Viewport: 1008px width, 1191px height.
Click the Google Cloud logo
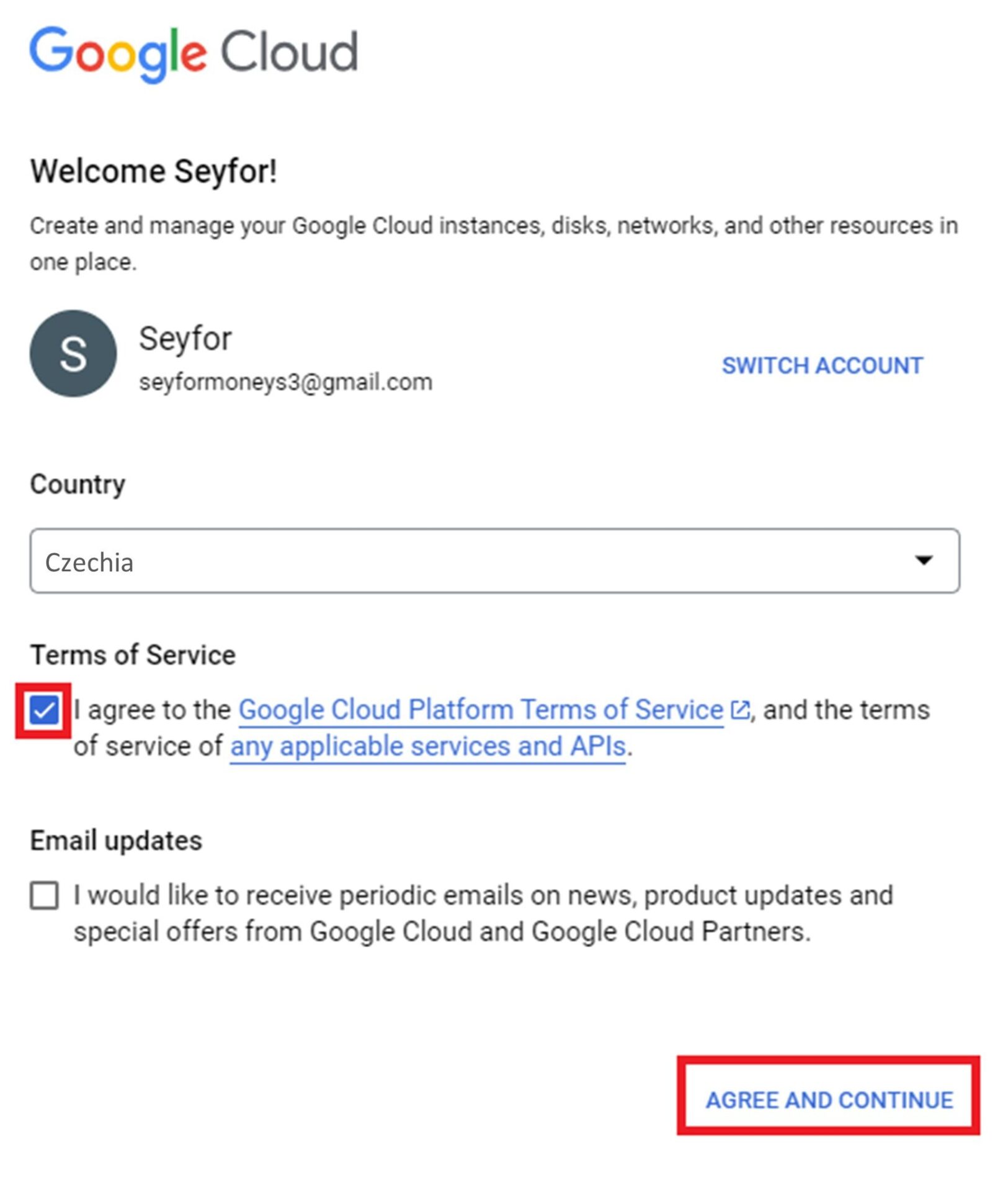coord(194,54)
